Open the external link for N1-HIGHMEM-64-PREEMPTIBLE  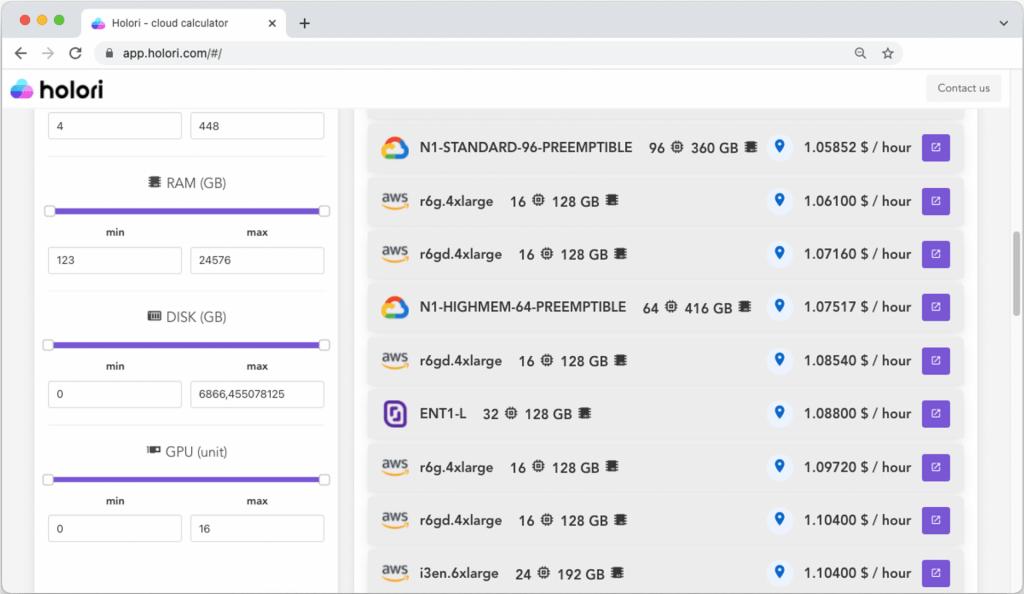point(935,307)
